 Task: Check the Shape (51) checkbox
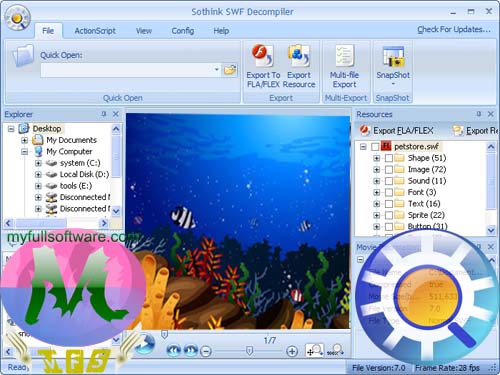pyautogui.click(x=389, y=158)
